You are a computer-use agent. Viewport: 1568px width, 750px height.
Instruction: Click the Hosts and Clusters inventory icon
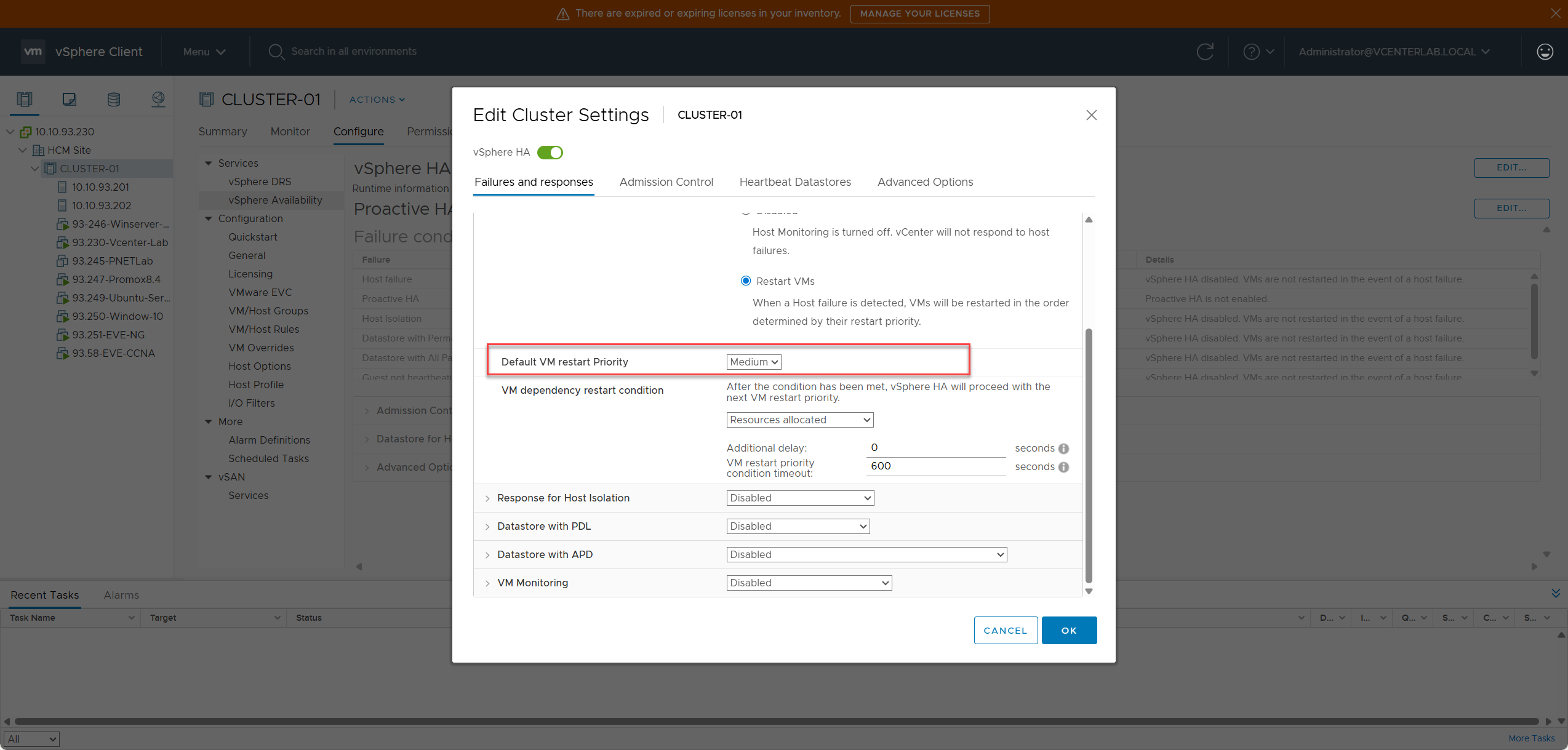point(25,99)
